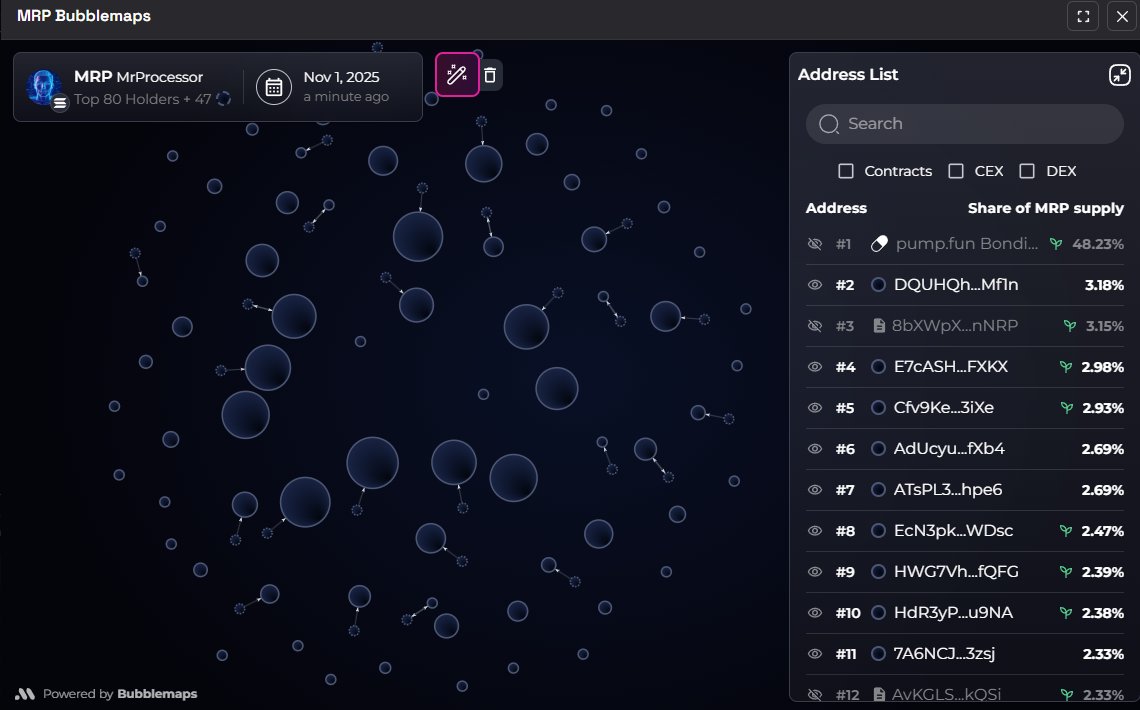Click the trash delete icon
1140x710 pixels.
pos(490,75)
